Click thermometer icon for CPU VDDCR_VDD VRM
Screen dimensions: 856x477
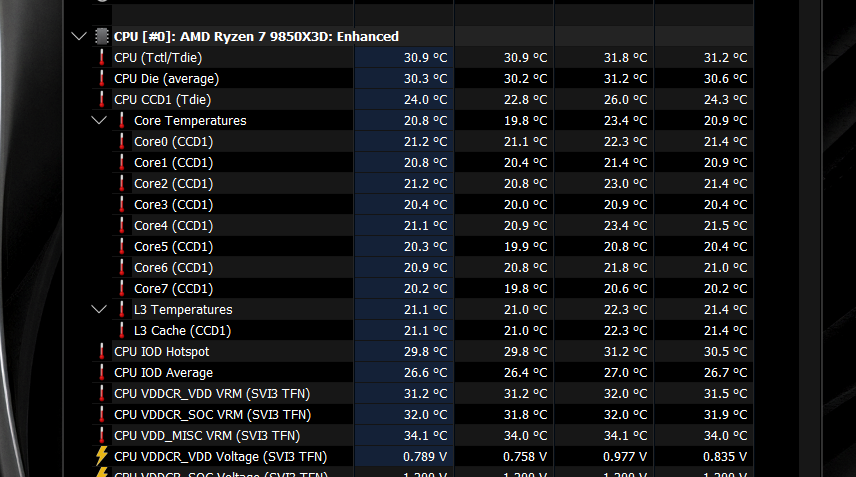point(102,393)
